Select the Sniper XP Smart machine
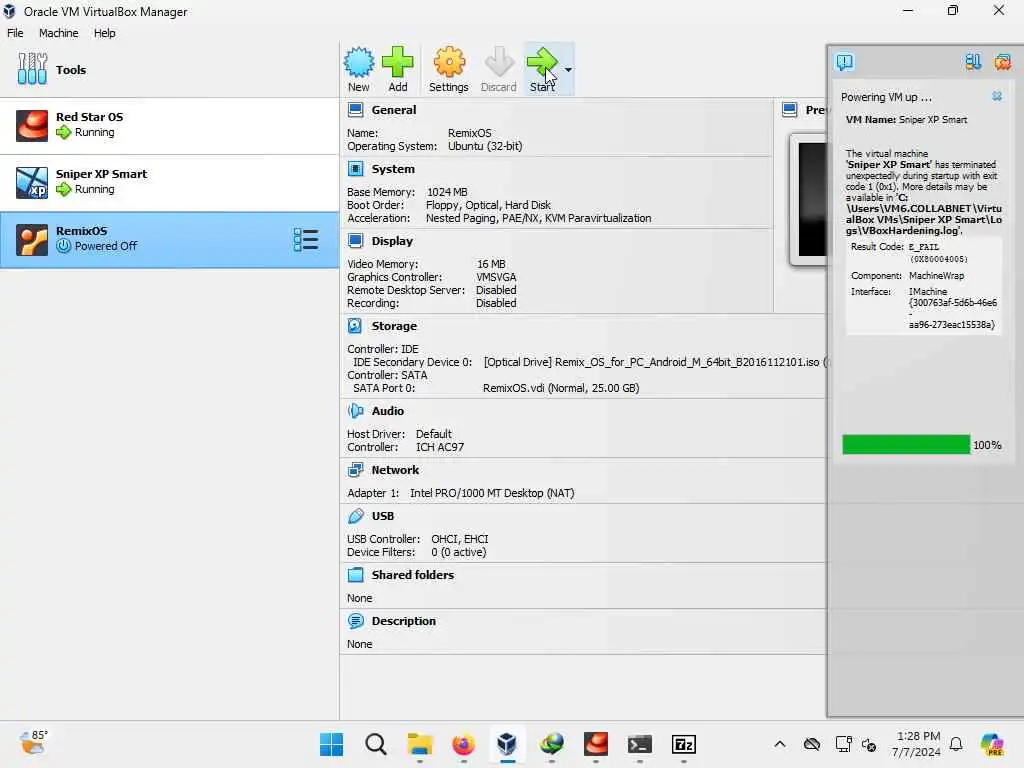Viewport: 1024px width, 768px height. [170, 182]
